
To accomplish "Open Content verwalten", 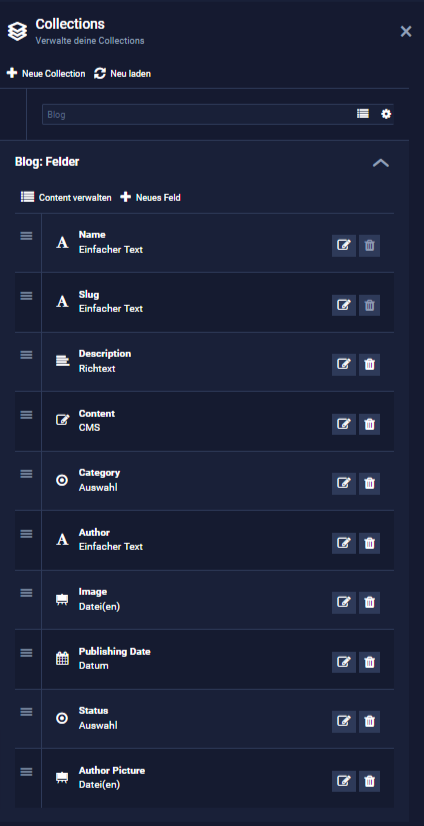I will 66,198.
